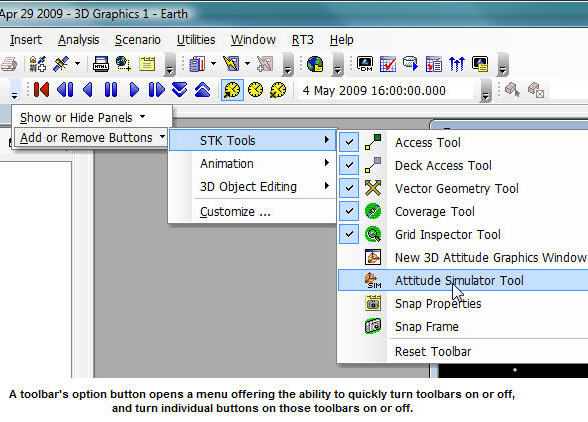This screenshot has width=588, height=422.
Task: Pause the animation
Action: pos(111,90)
